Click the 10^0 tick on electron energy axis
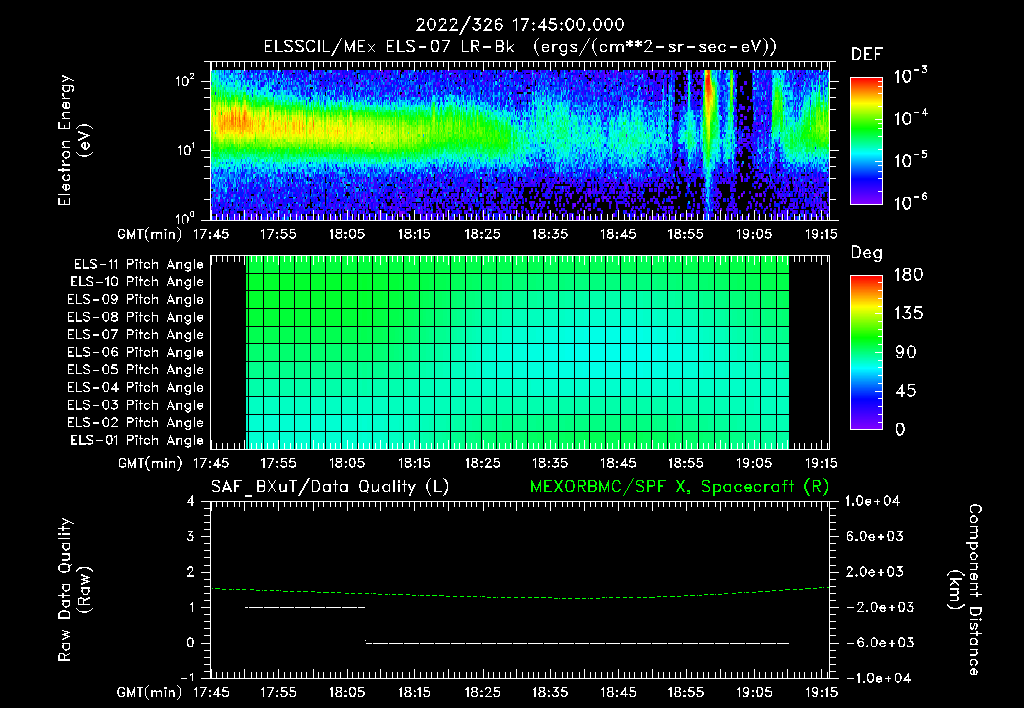 pyautogui.click(x=185, y=217)
